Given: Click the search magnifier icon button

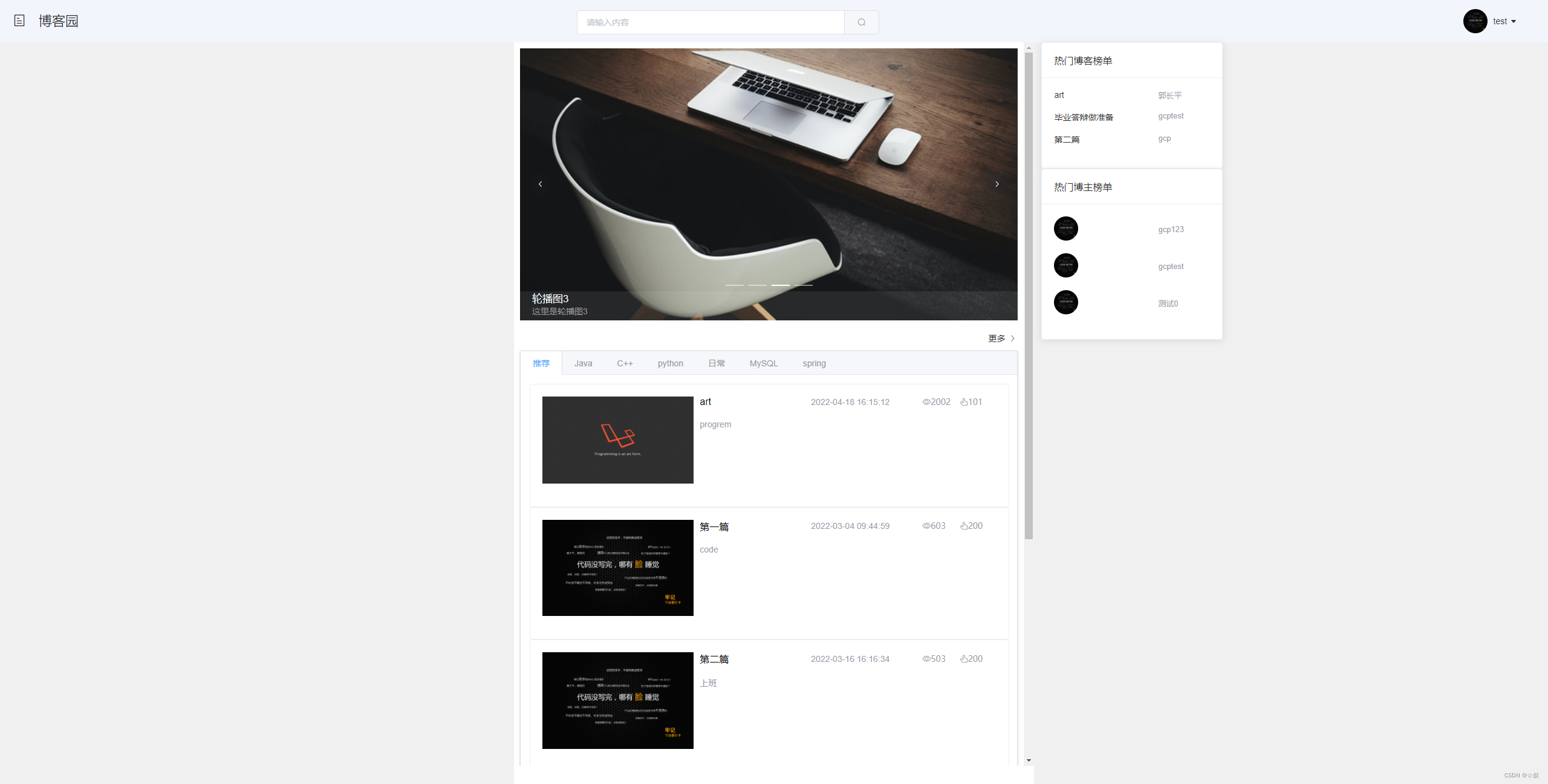Looking at the screenshot, I should click(x=861, y=22).
